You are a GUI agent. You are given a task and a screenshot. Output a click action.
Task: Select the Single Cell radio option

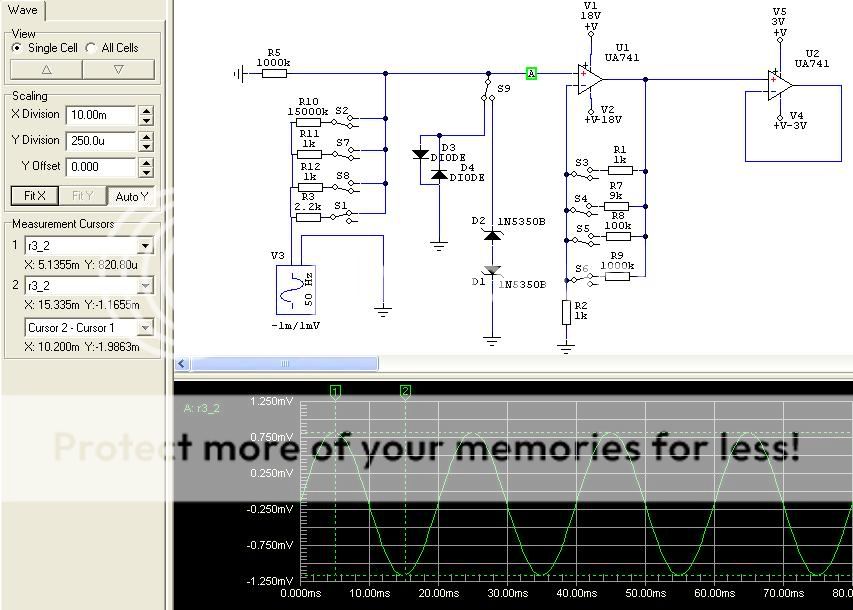(17, 48)
